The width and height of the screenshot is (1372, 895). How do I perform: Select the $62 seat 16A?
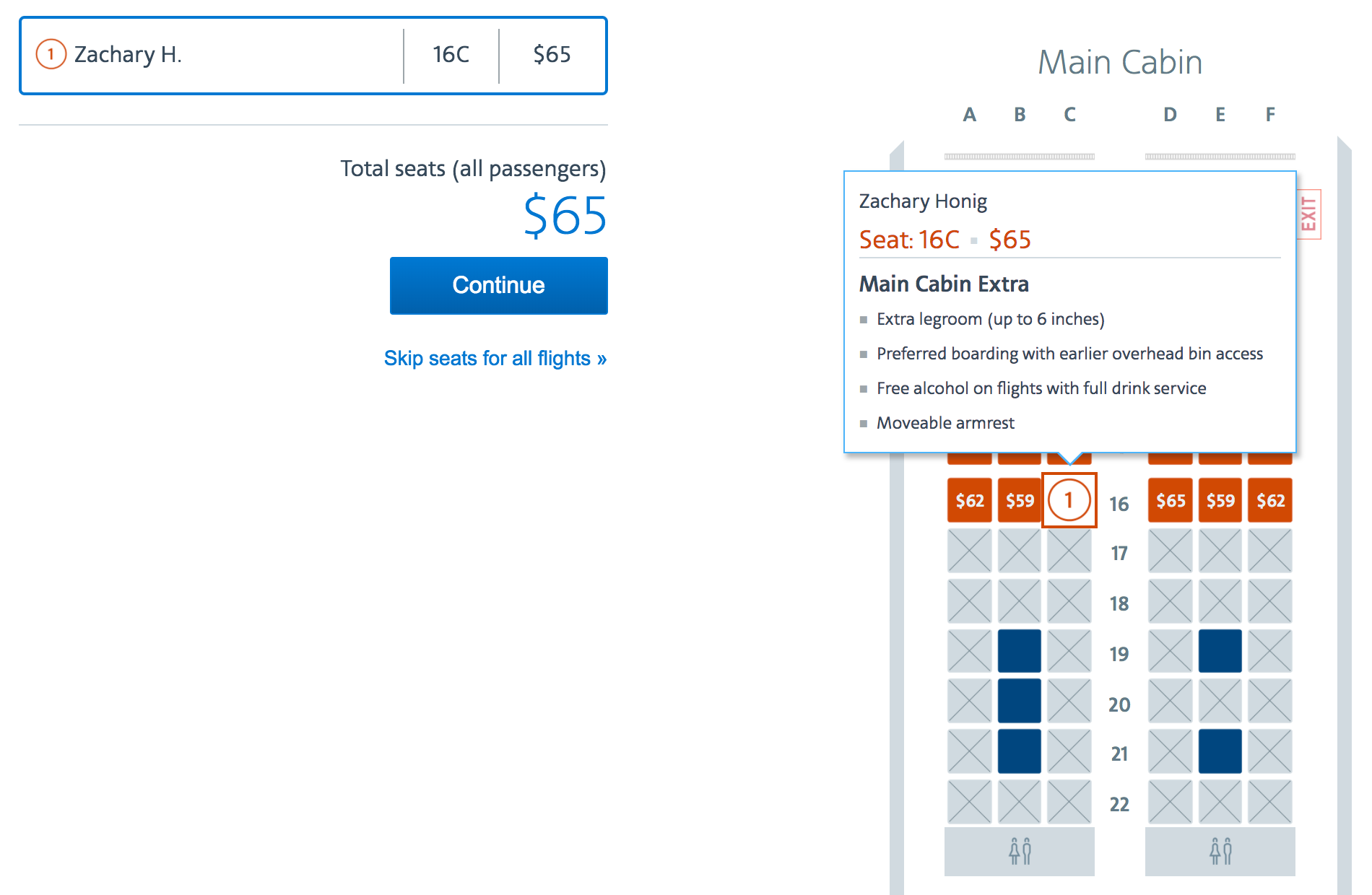tap(969, 500)
